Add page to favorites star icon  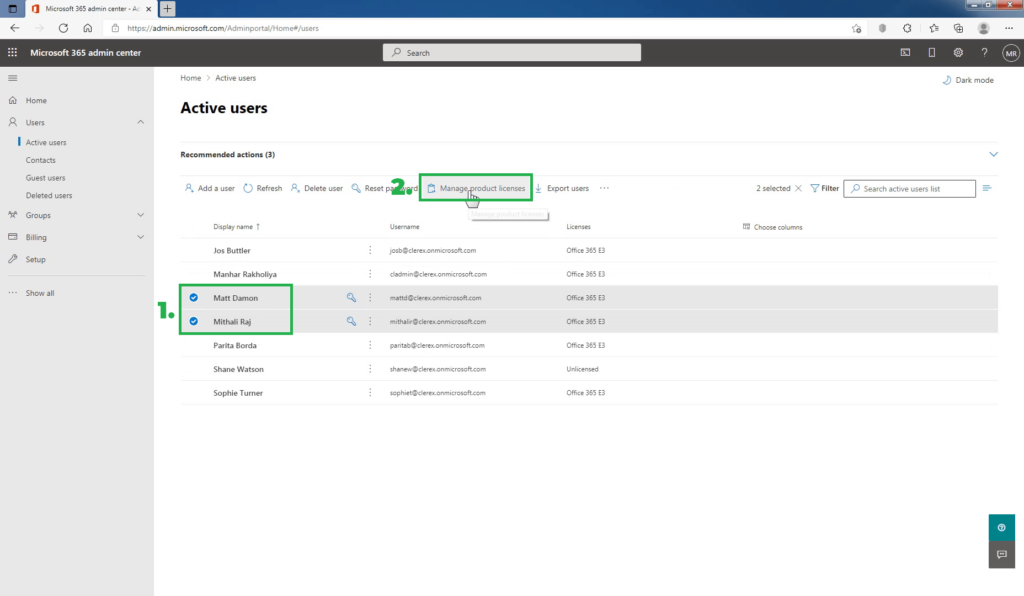click(856, 28)
